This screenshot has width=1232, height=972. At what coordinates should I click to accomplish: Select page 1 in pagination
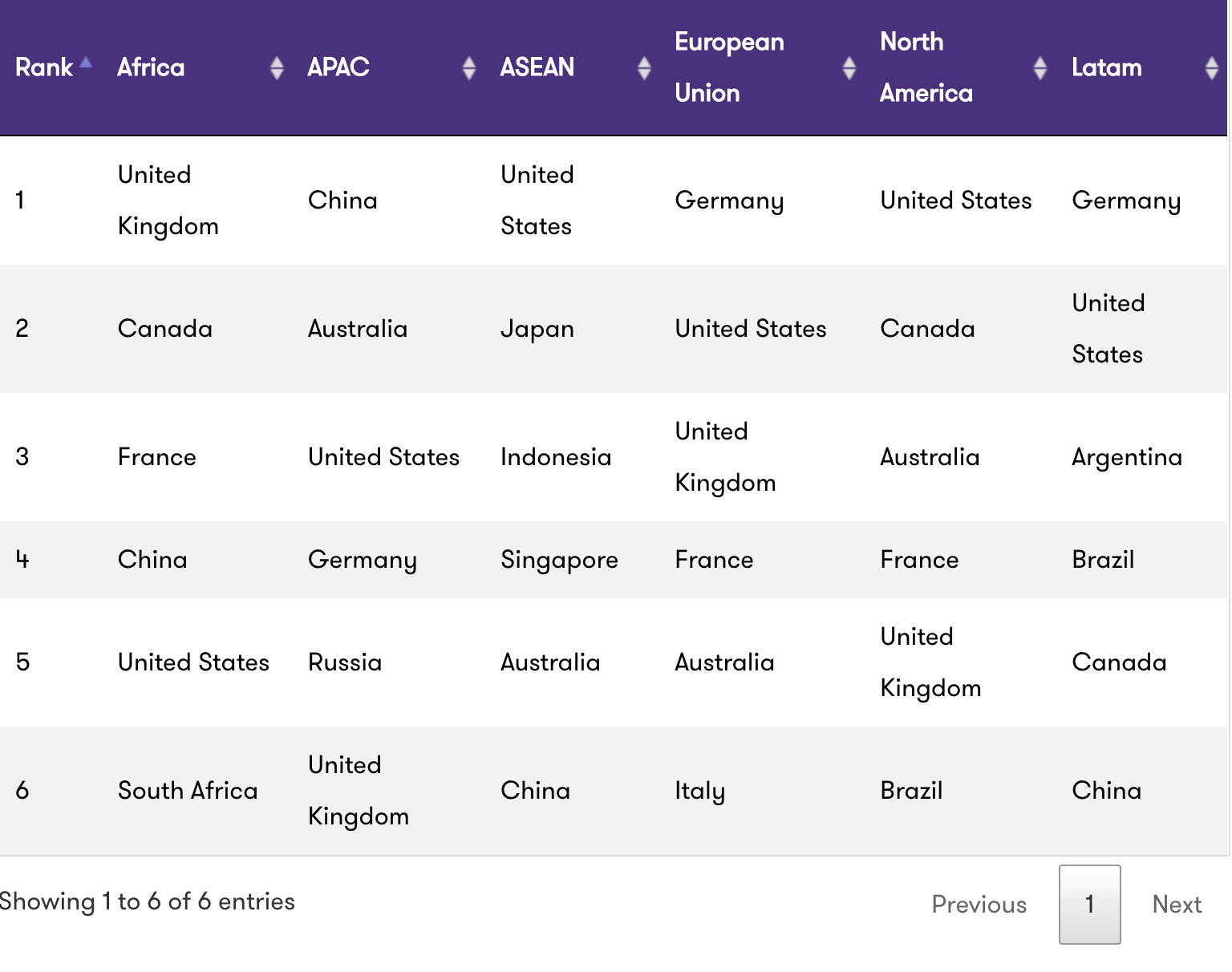point(1089,905)
